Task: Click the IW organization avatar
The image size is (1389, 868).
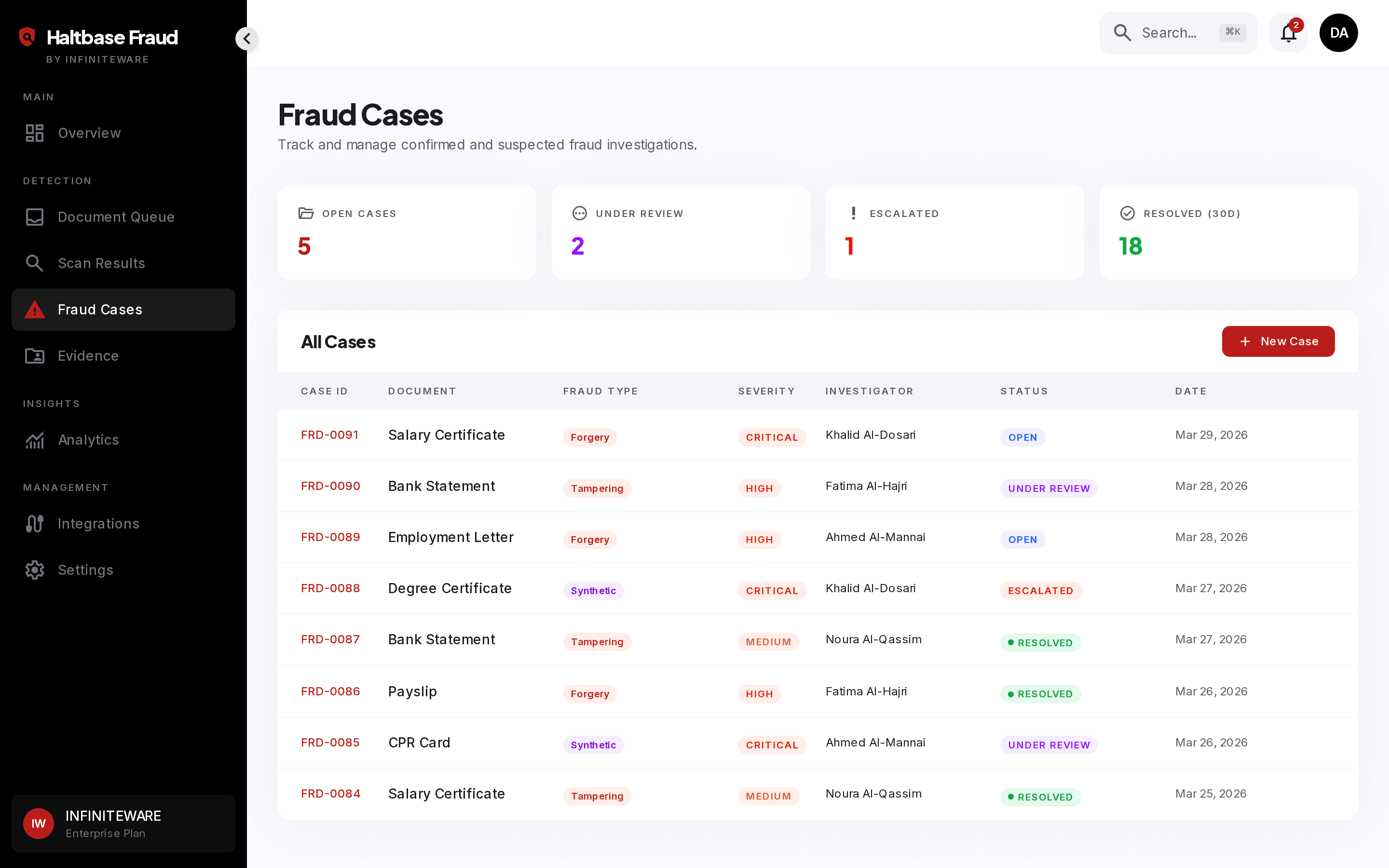Action: pyautogui.click(x=39, y=824)
